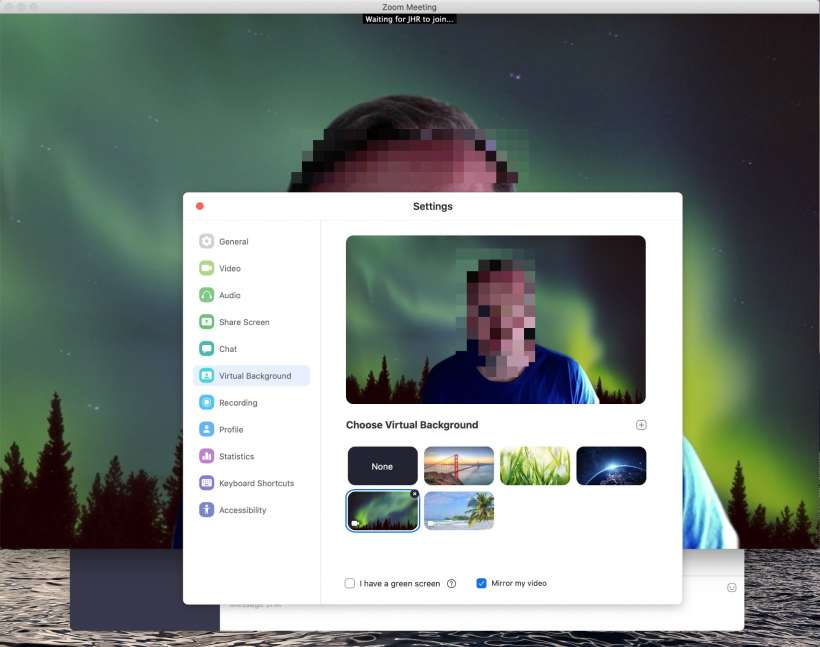
Task: Click the 'Choose Virtual Background' heading
Action: [x=412, y=425]
